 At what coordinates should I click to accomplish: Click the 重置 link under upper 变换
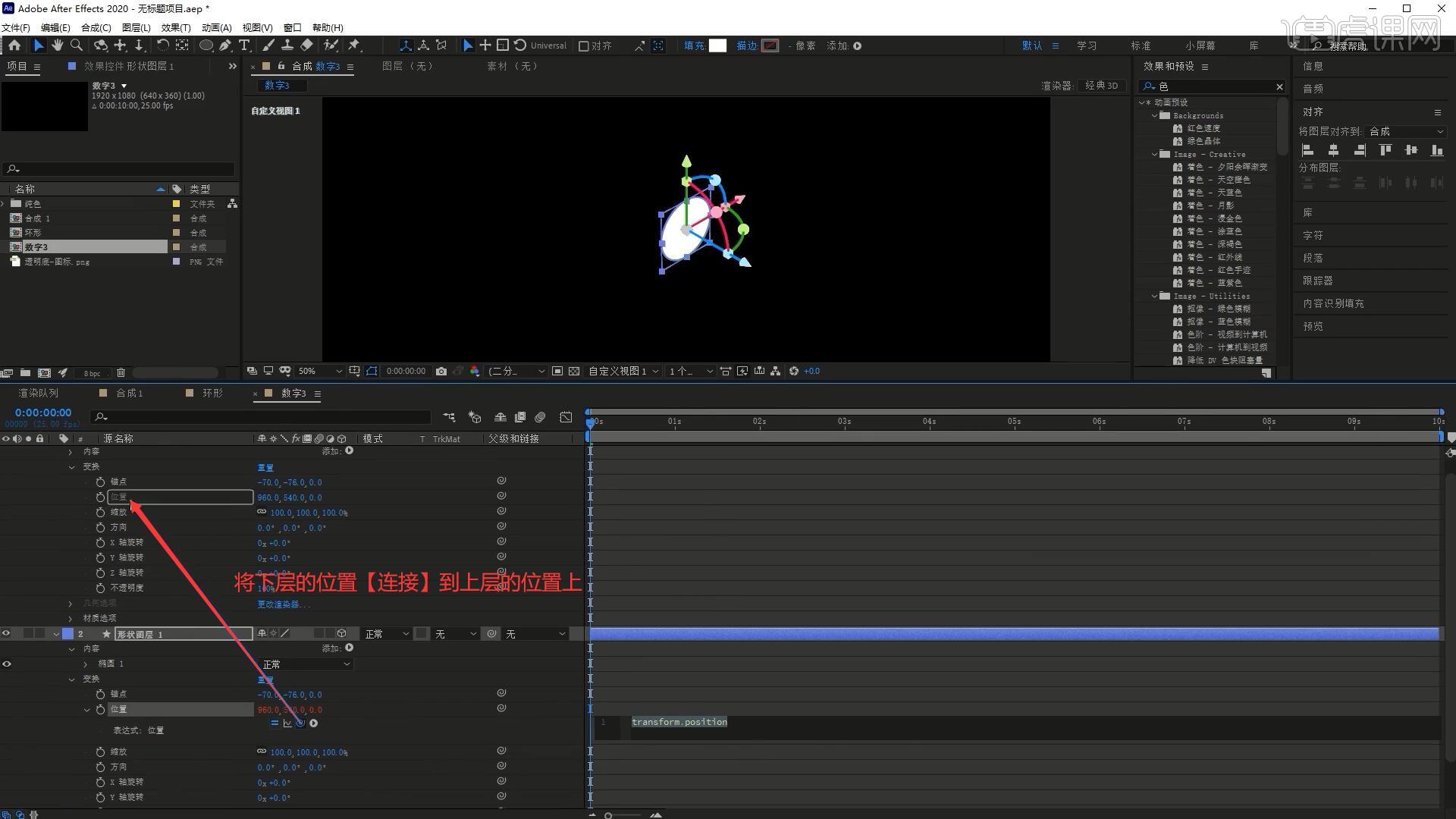(265, 468)
